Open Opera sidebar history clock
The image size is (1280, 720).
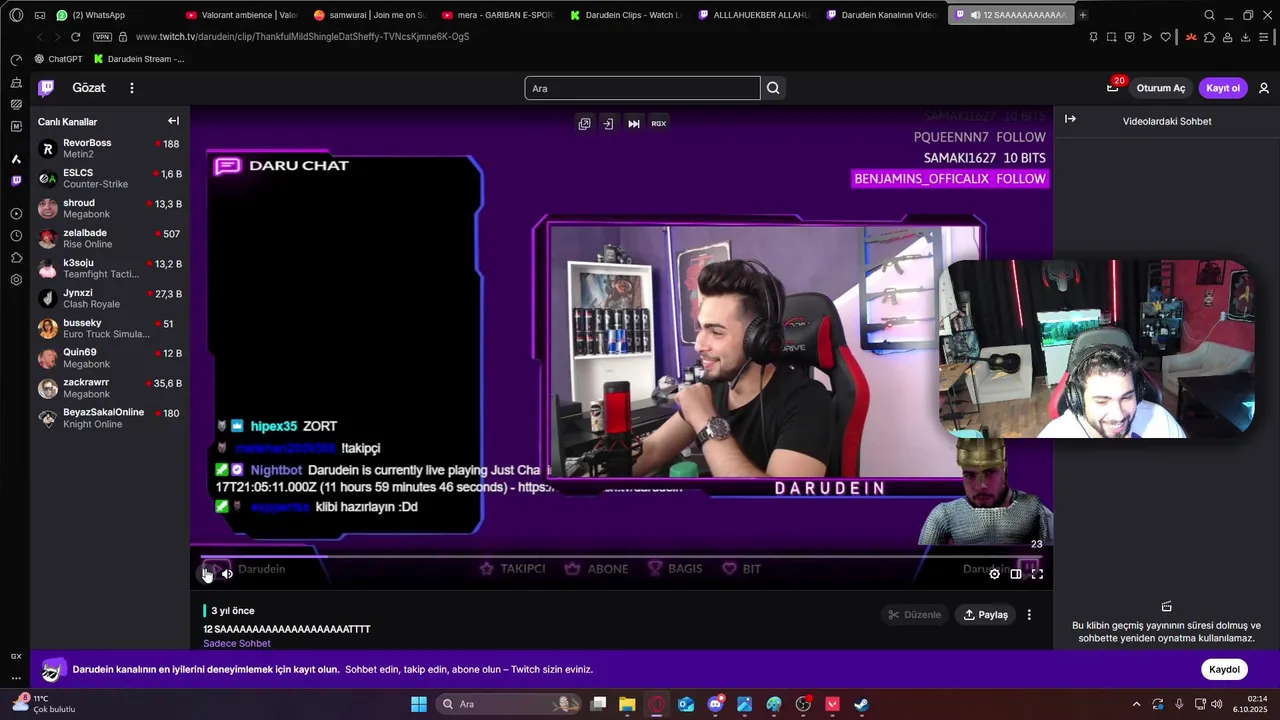tap(16, 236)
